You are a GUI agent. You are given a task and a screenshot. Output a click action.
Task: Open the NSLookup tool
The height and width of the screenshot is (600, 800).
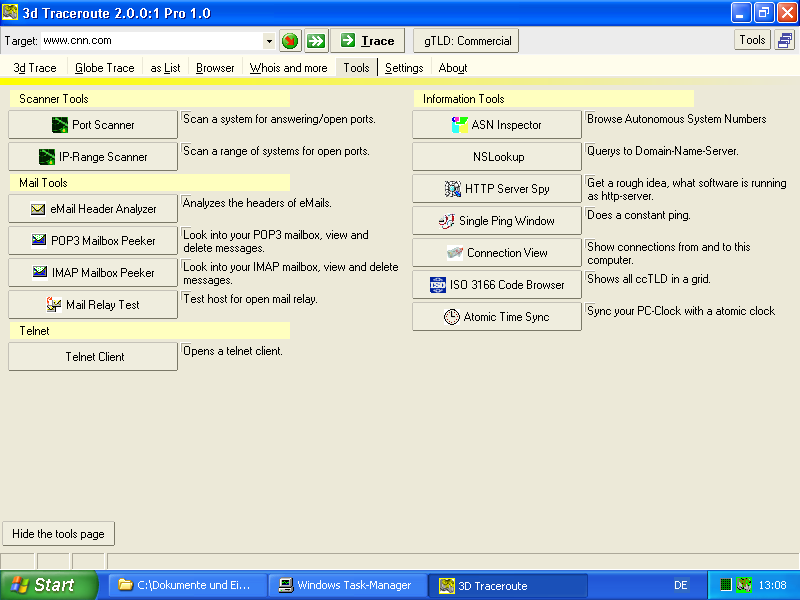(497, 157)
